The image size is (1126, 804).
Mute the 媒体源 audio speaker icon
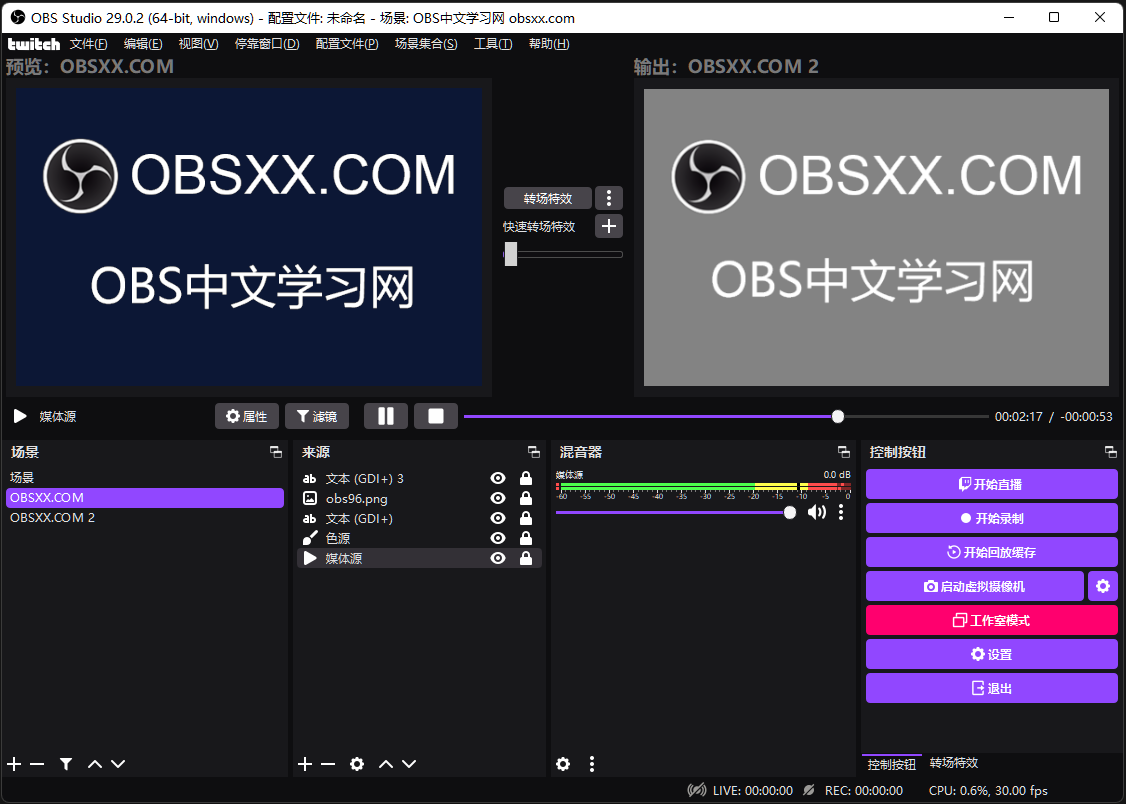click(x=816, y=512)
